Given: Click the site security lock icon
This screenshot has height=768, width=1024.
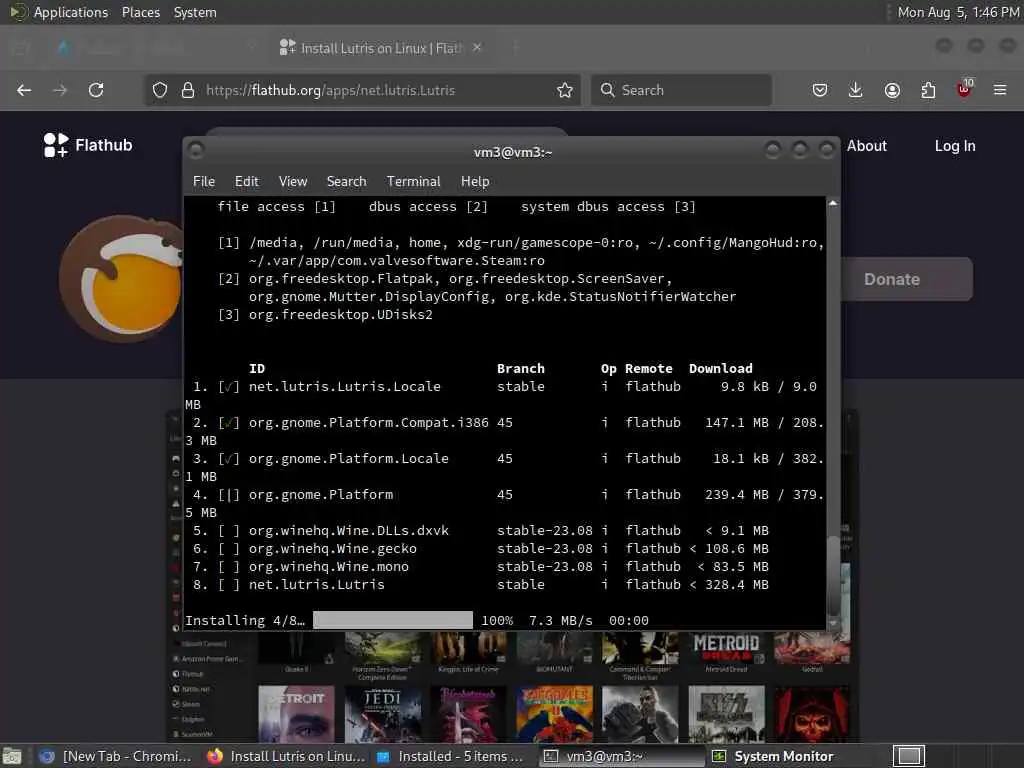Looking at the screenshot, I should coord(188,90).
